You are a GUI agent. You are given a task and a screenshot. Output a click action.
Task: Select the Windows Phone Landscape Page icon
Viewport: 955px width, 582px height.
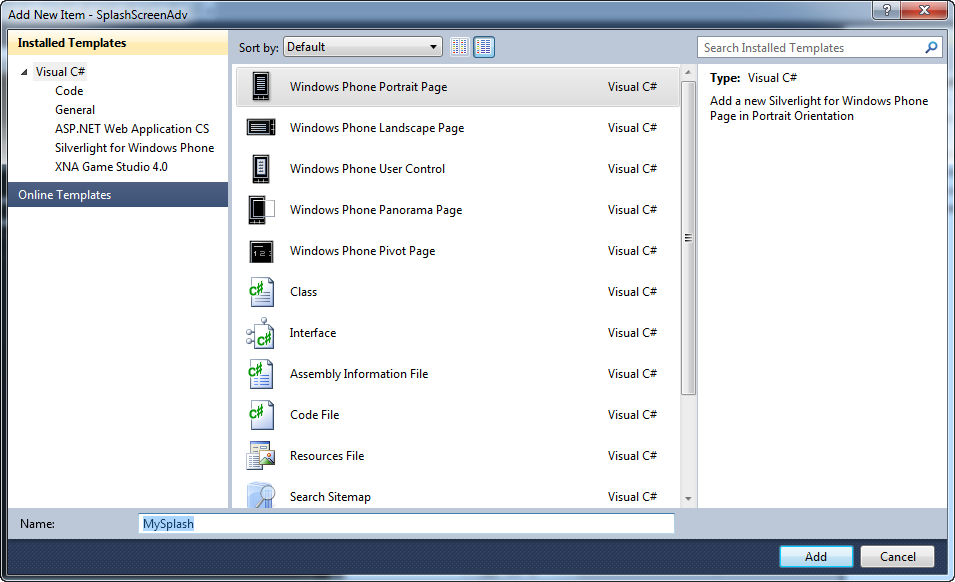pyautogui.click(x=261, y=128)
